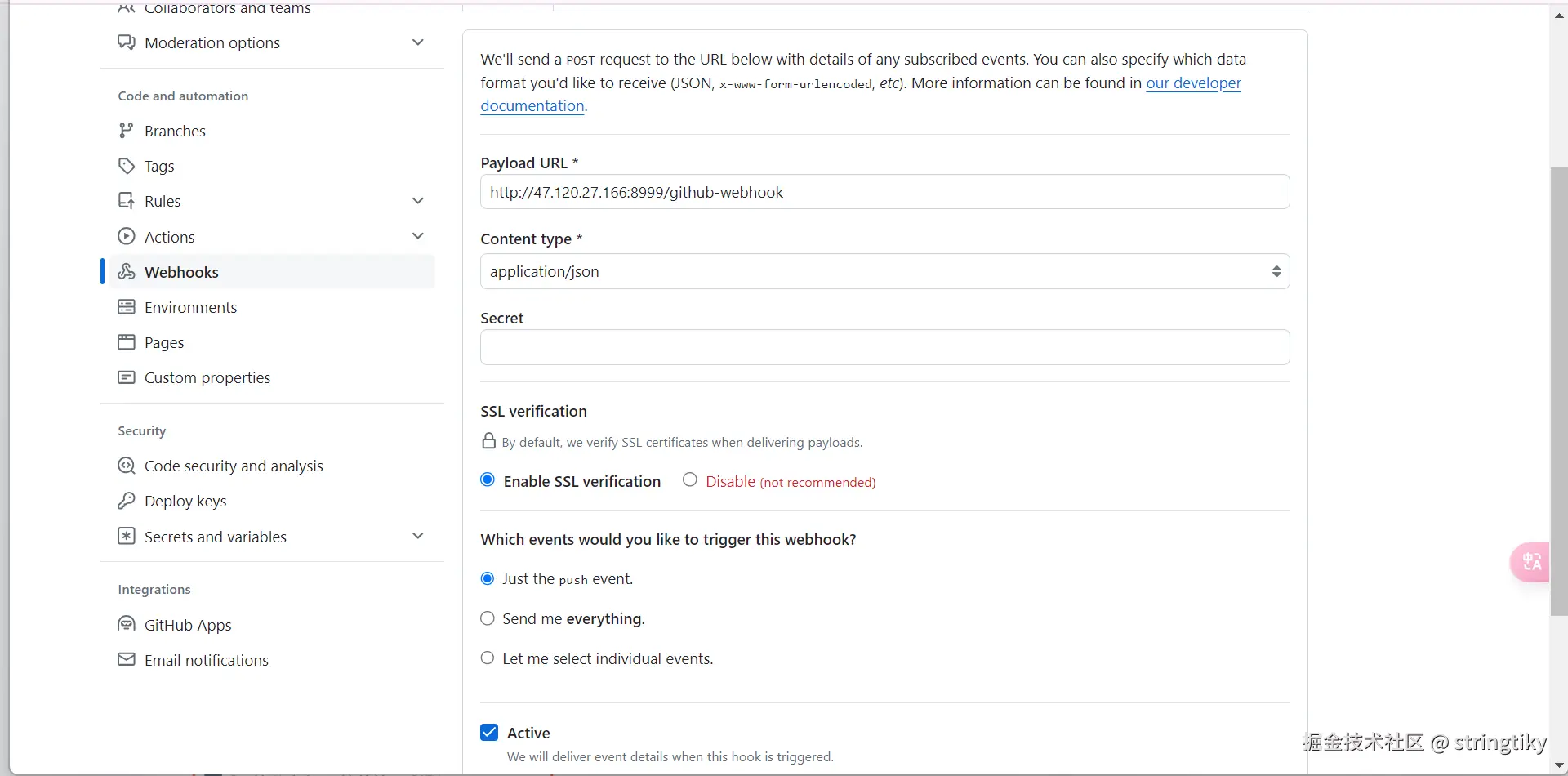Screen dimensions: 1568x776
Task: Click the Branches icon in sidebar
Action: click(x=126, y=131)
